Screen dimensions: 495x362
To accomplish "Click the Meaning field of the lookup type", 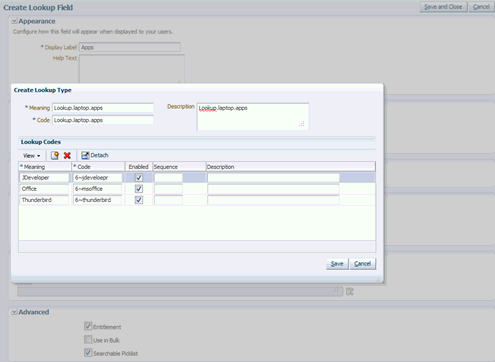I will click(103, 108).
